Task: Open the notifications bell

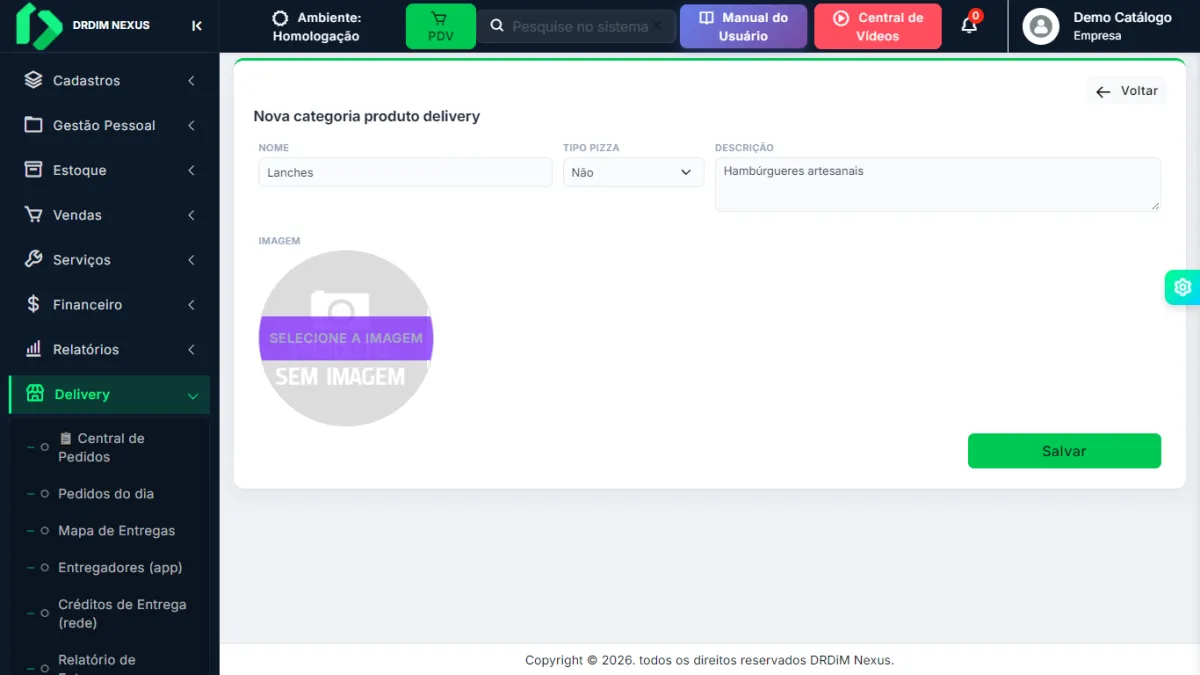Action: [969, 25]
